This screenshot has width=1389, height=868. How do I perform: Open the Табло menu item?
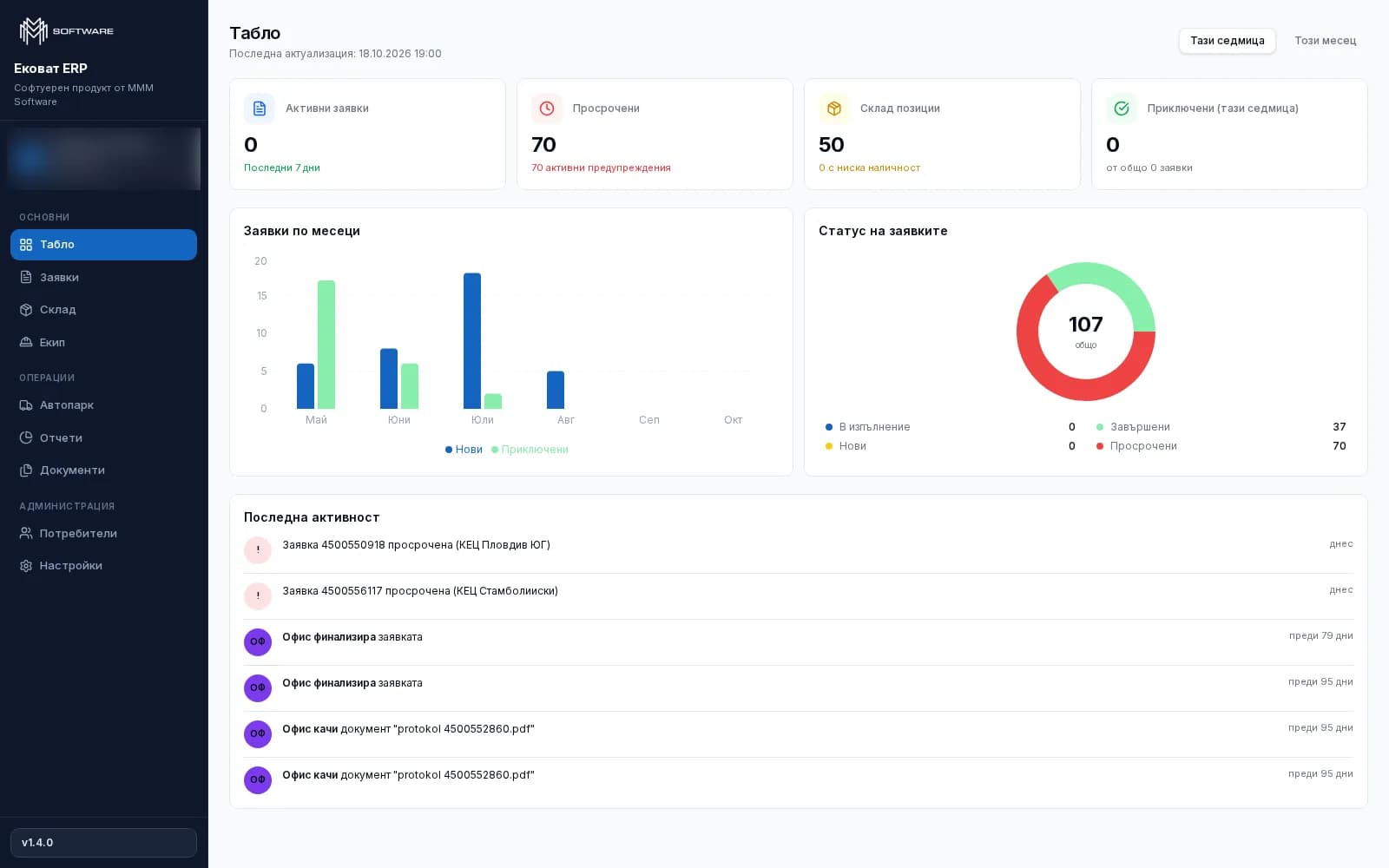point(103,245)
